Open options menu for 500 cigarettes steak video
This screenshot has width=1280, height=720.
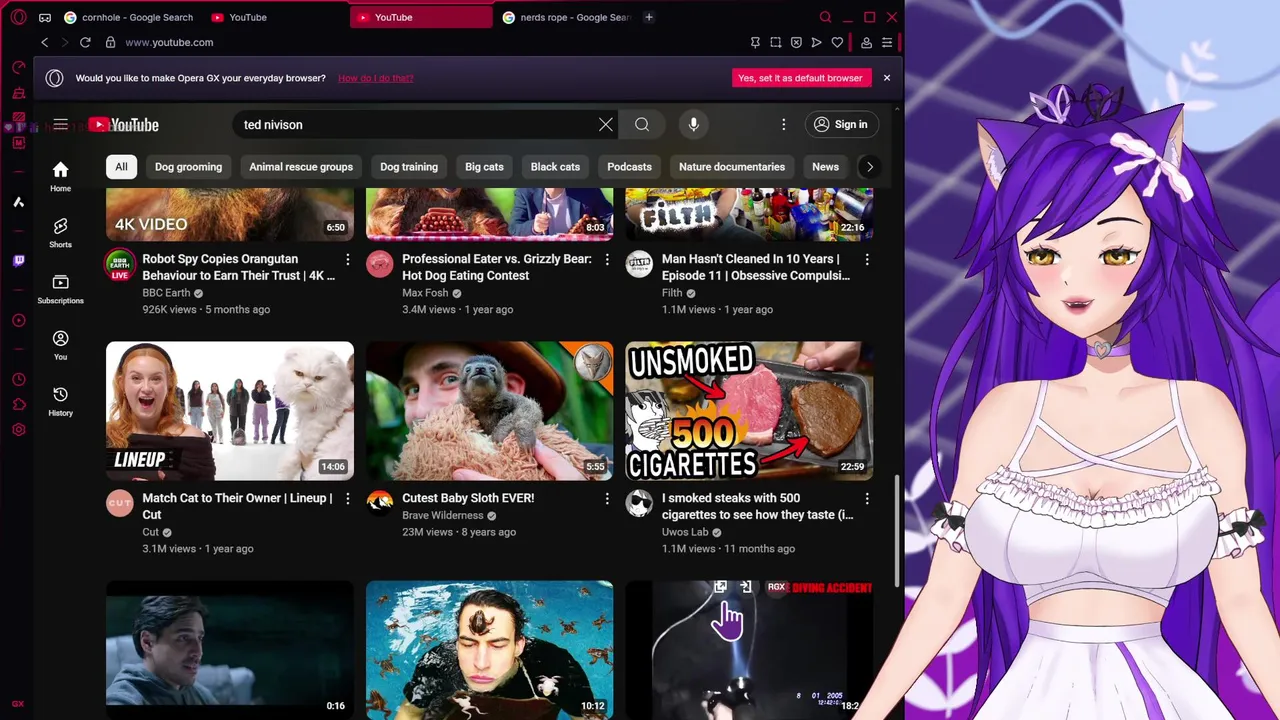click(867, 499)
